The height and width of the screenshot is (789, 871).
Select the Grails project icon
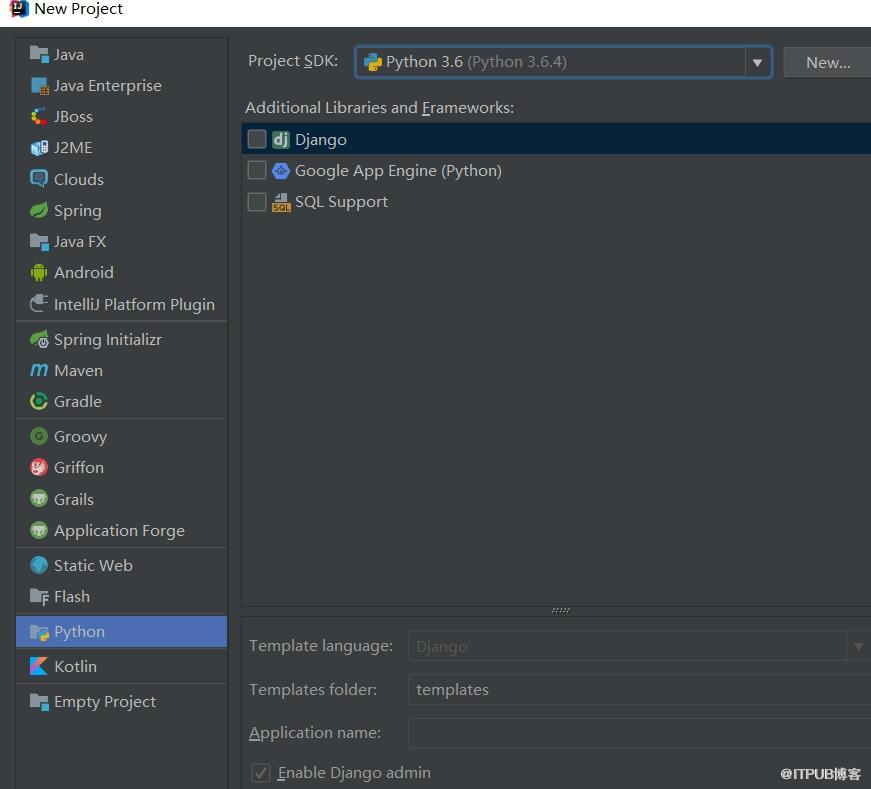[39, 498]
